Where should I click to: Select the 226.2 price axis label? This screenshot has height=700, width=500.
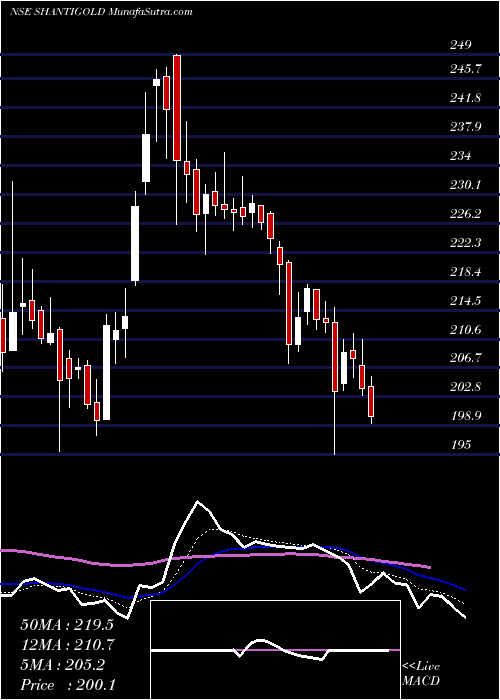pyautogui.click(x=465, y=214)
